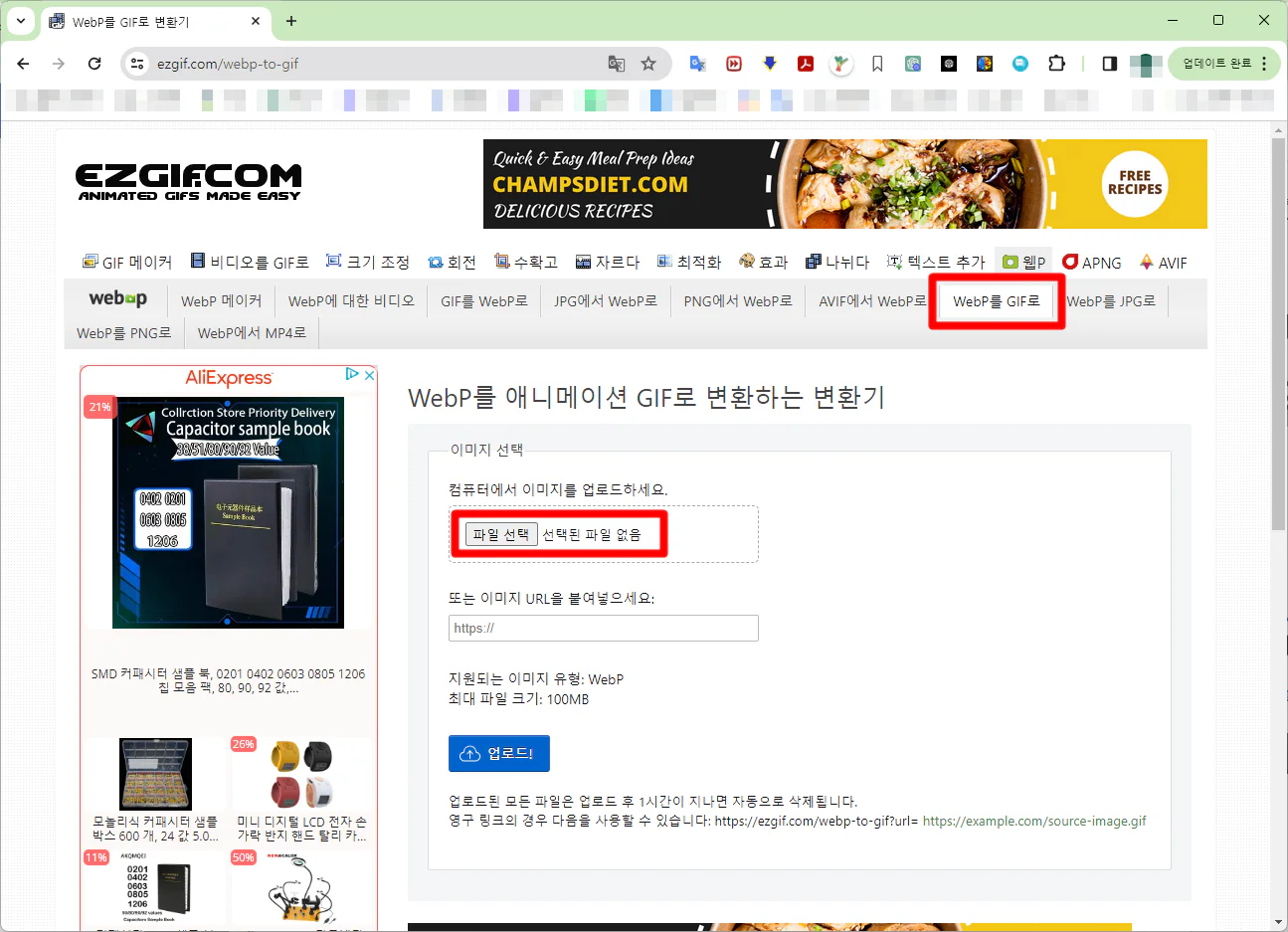Open the 비디오를 GIF로 menu item

250,263
